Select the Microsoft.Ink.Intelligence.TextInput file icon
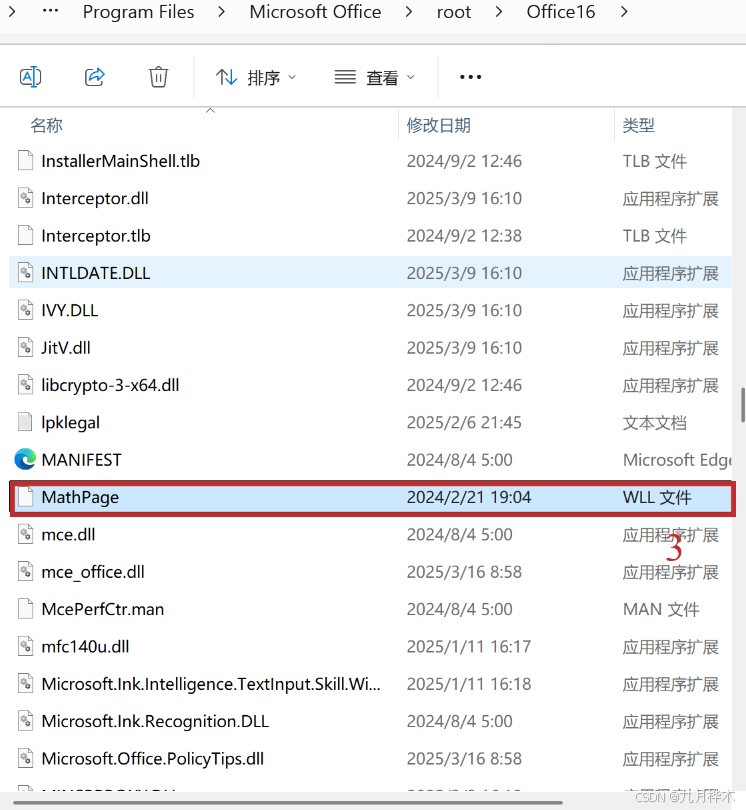The image size is (746, 810). tap(25, 683)
